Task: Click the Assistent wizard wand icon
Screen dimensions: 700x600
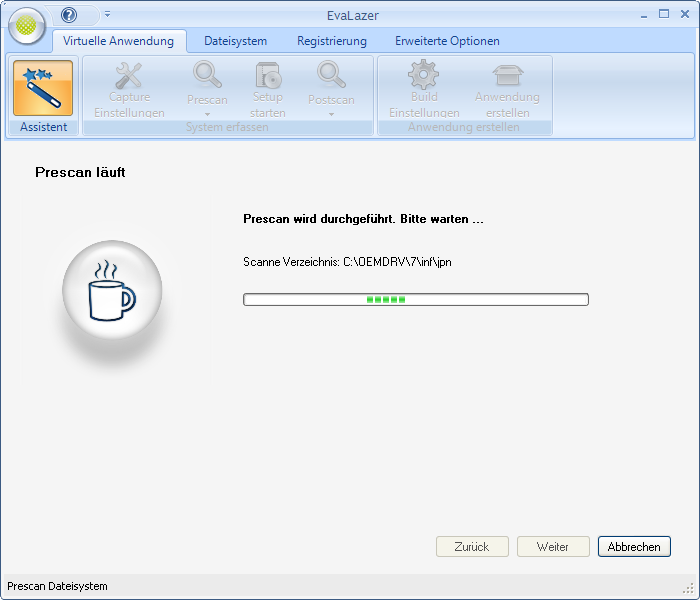Action: pos(43,88)
